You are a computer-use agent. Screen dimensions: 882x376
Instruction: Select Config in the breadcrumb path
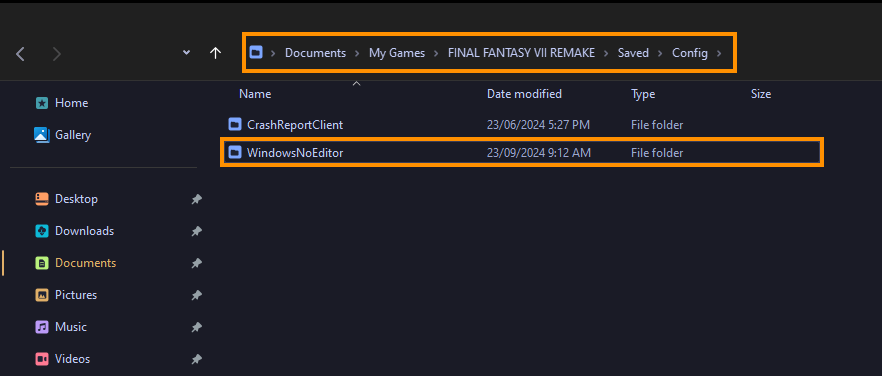coord(690,53)
